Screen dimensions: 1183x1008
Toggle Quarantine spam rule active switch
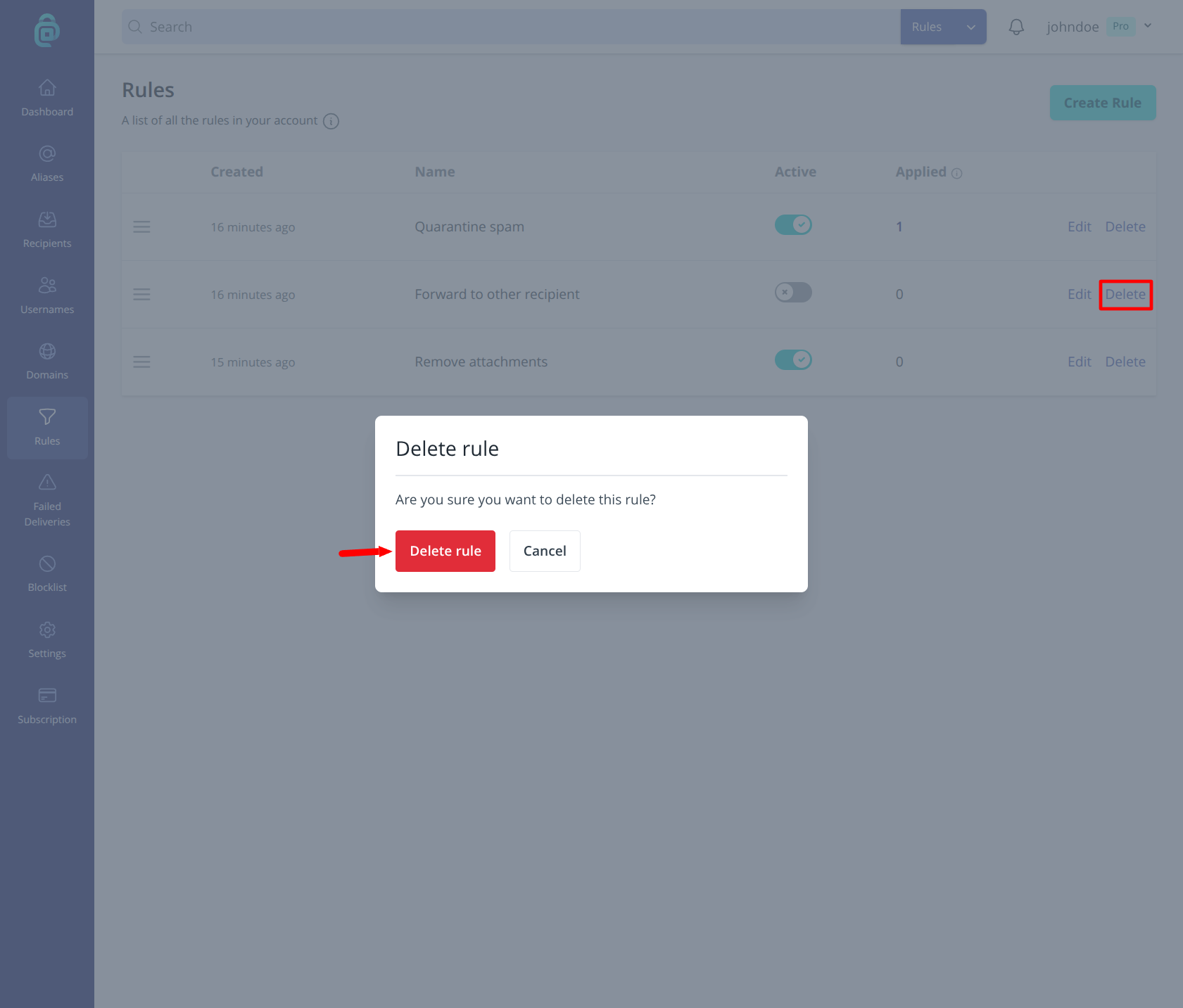point(793,224)
